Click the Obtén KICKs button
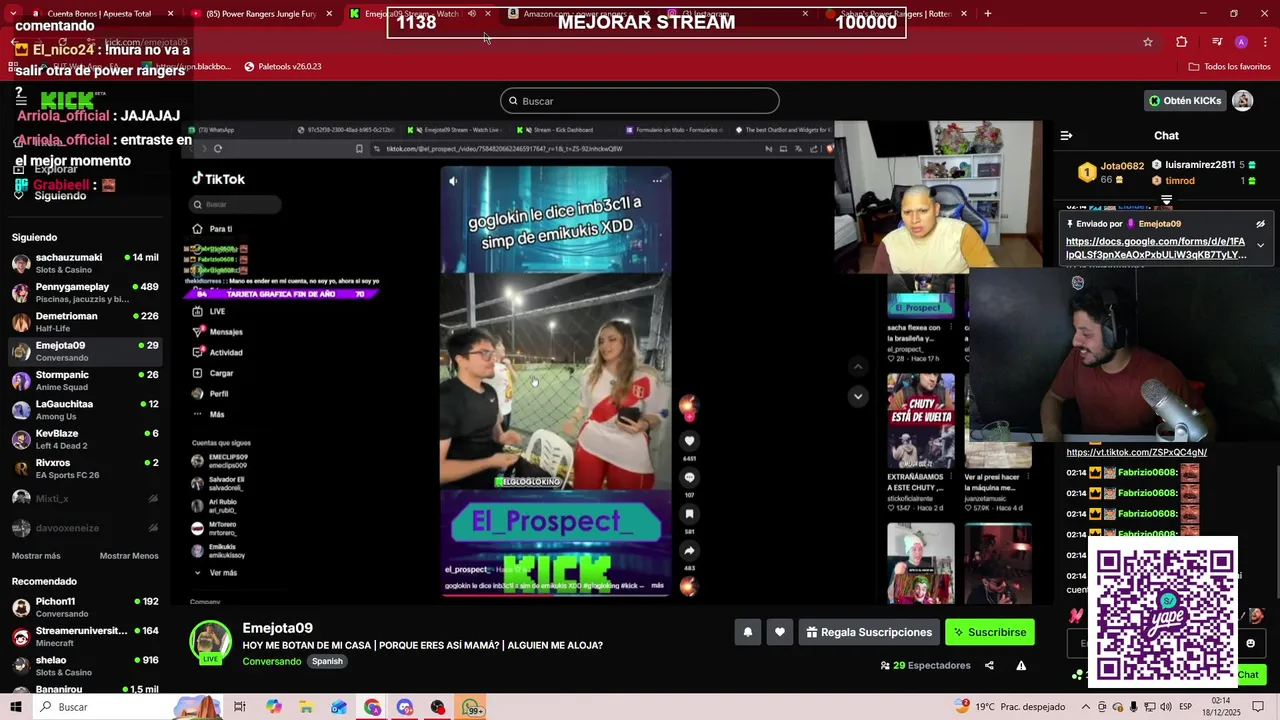The height and width of the screenshot is (720, 1280). pyautogui.click(x=1185, y=101)
